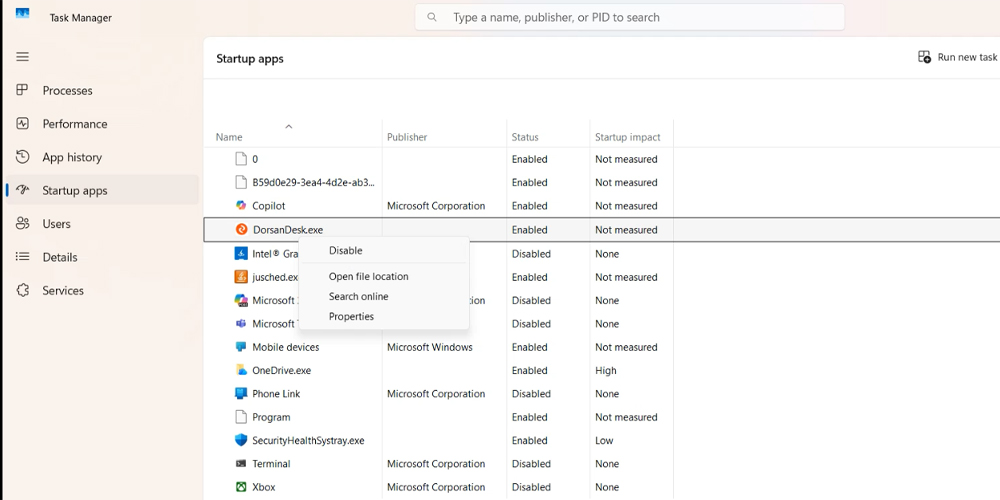This screenshot has width=1000, height=500.
Task: Sort by the Name column header
Action: coord(229,137)
